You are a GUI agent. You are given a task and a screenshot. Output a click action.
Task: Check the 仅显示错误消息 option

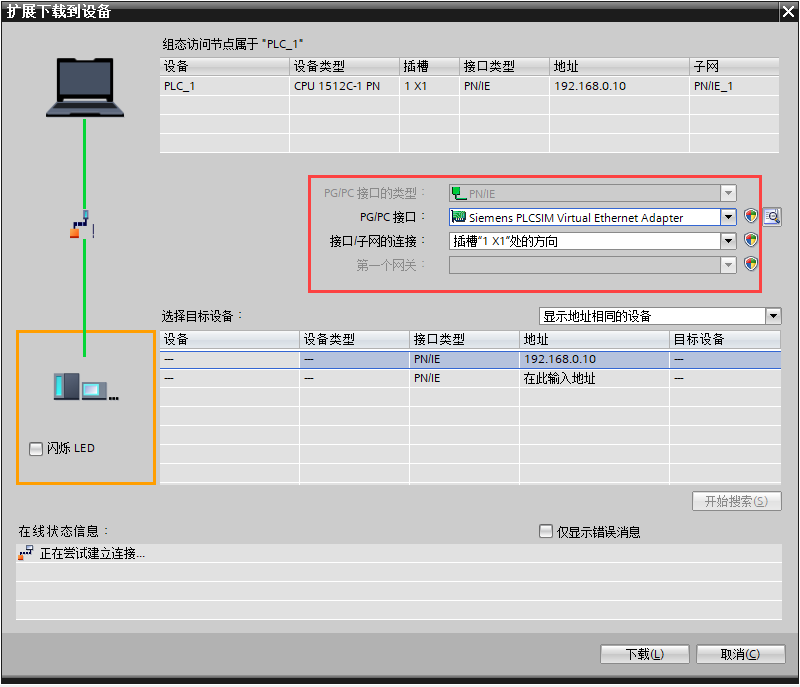pos(545,532)
